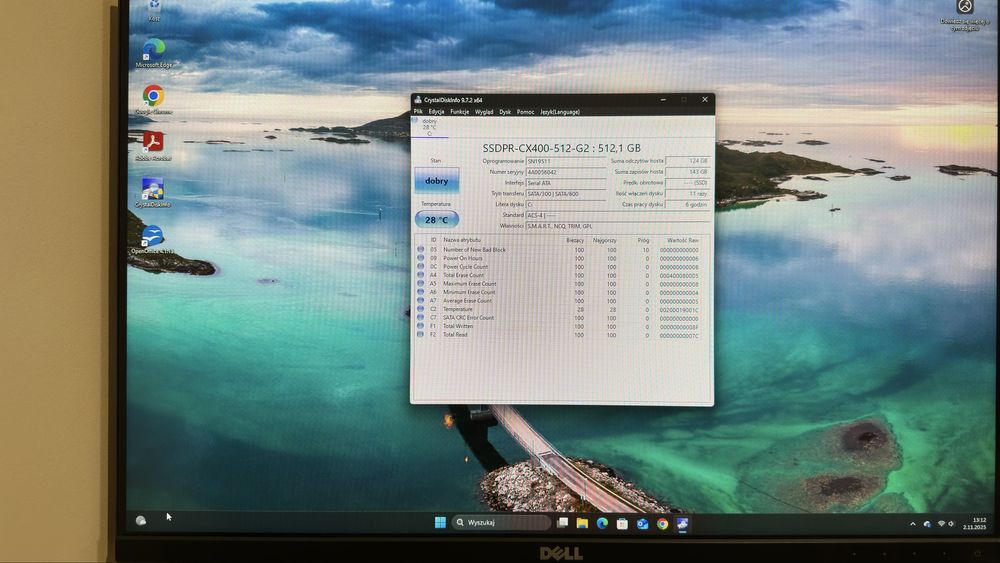Image resolution: width=1000 pixels, height=563 pixels.
Task: Open the Edycja menu
Action: pos(436,112)
